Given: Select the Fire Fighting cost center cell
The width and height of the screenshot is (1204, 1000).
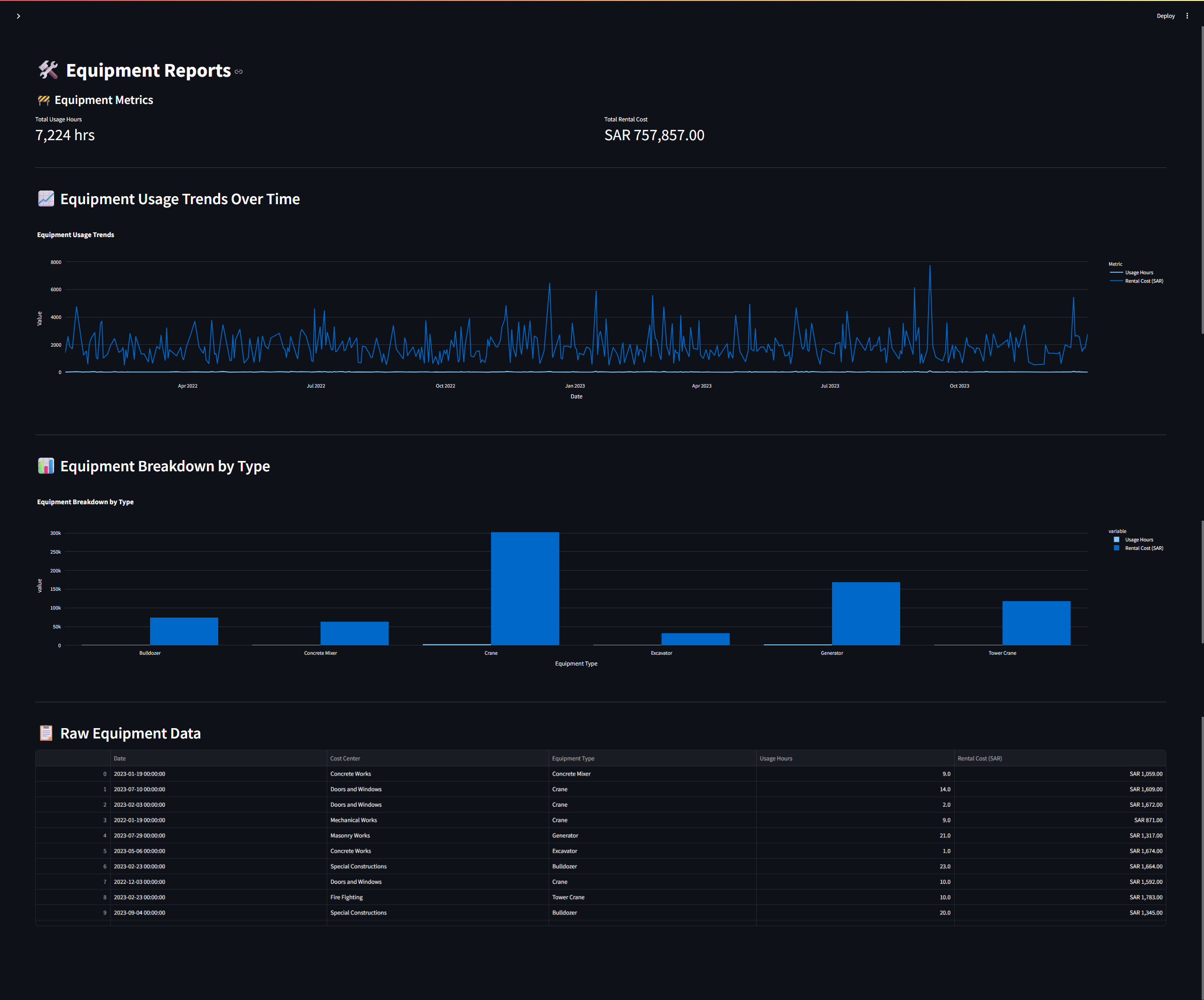Looking at the screenshot, I should point(437,897).
